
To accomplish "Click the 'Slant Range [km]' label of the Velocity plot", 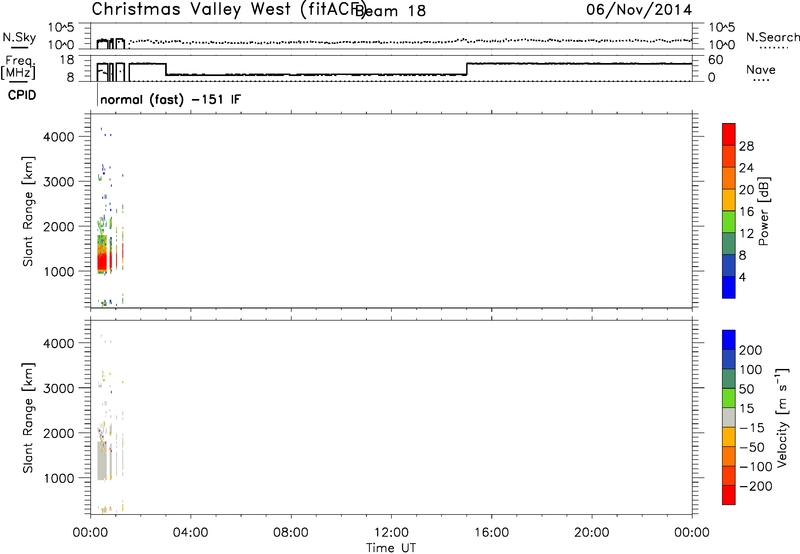I will pos(28,418).
